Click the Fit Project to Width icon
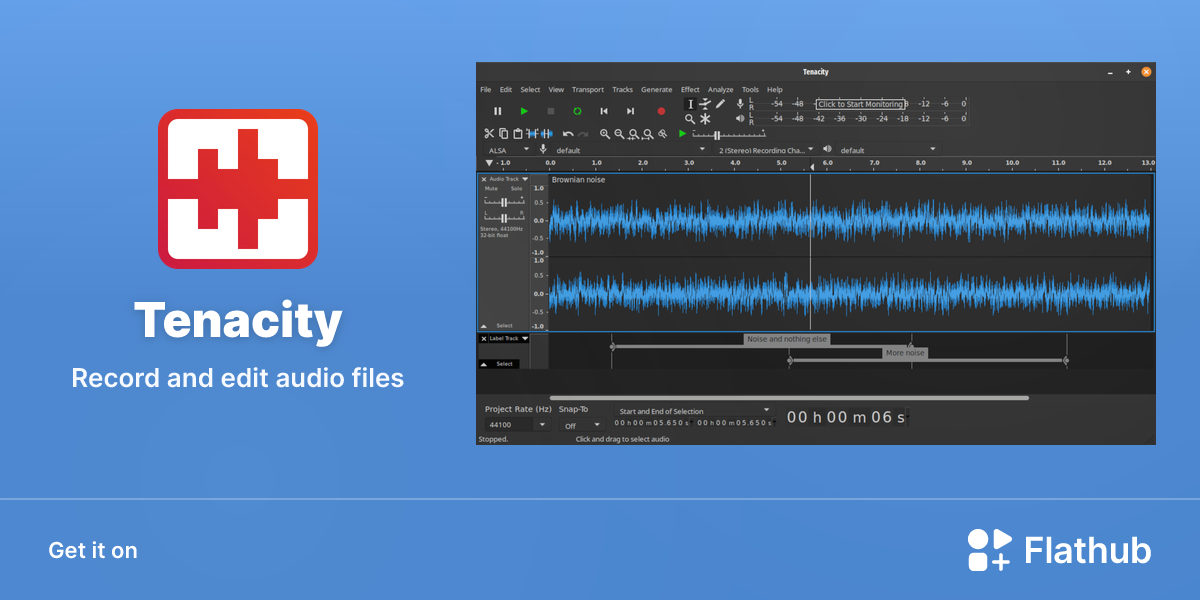This screenshot has width=1200, height=600. (x=648, y=133)
